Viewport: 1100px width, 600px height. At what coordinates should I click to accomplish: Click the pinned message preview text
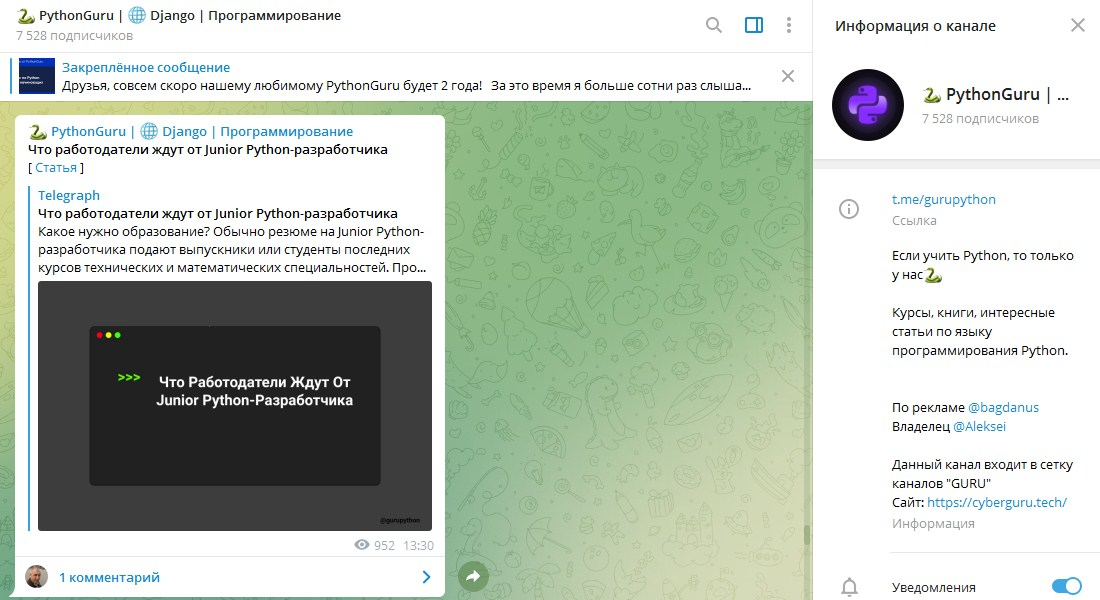click(406, 86)
